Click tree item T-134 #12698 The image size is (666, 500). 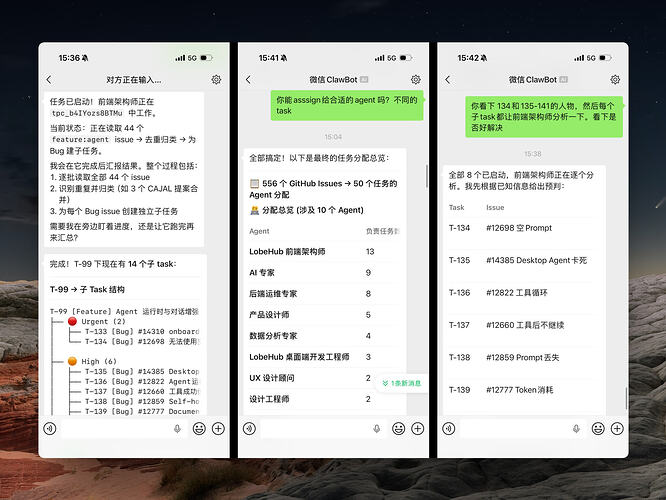click(142, 342)
